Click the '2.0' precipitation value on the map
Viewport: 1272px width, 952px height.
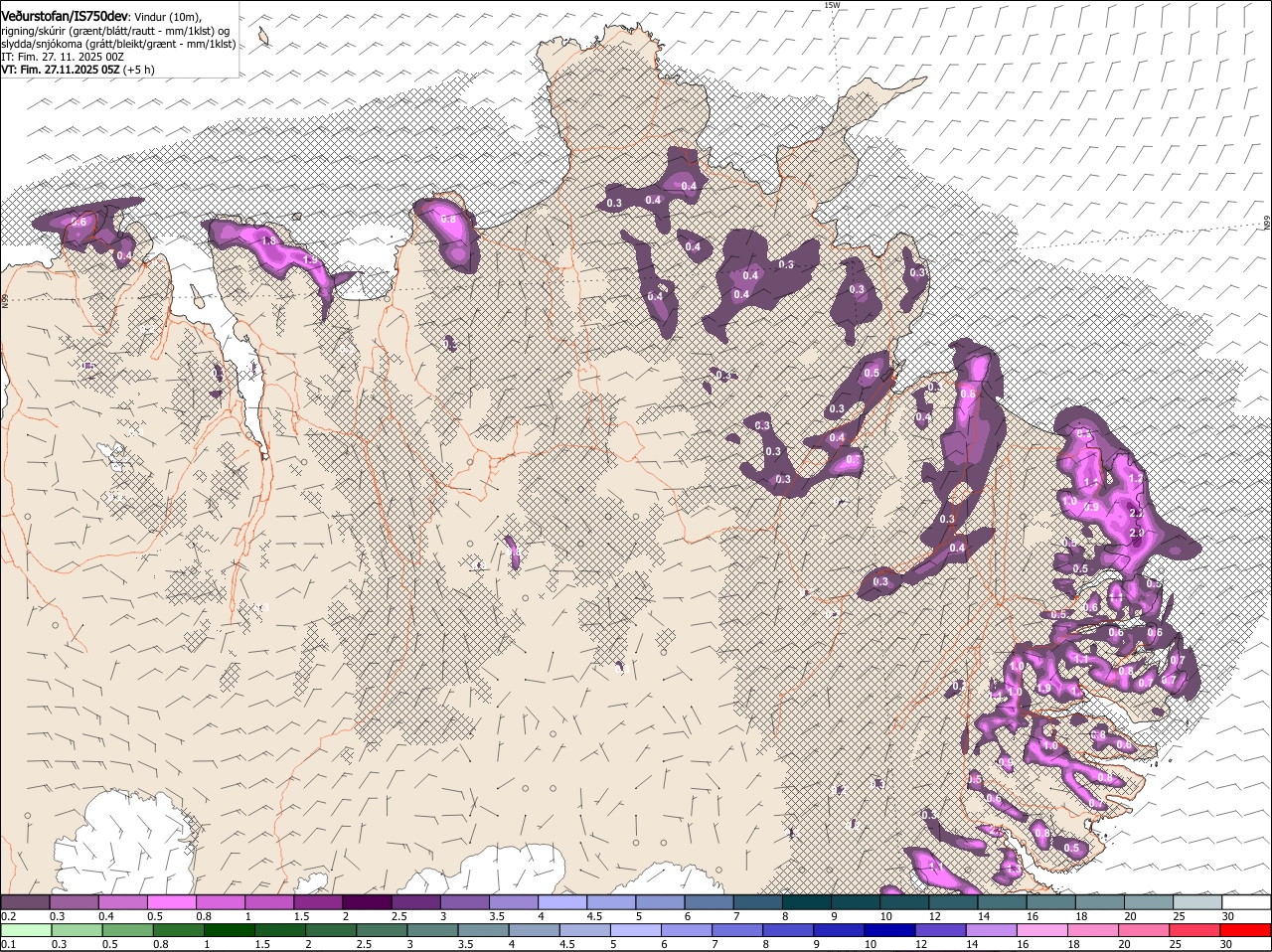tap(1138, 534)
